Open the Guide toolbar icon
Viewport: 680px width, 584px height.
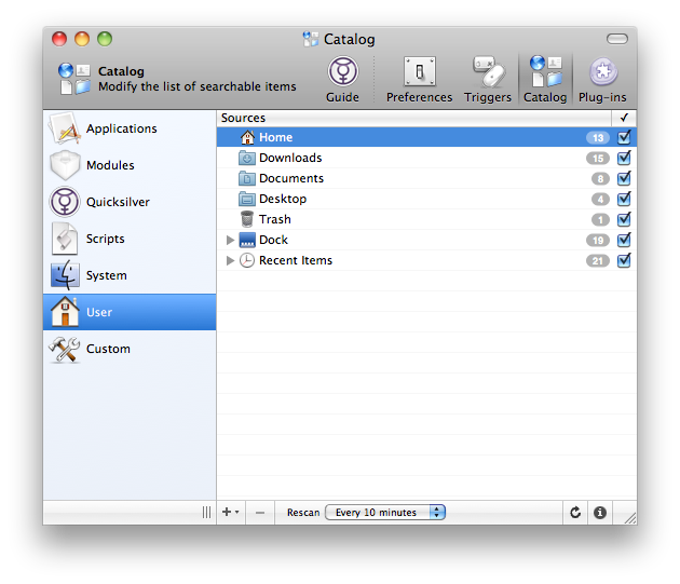[x=342, y=79]
